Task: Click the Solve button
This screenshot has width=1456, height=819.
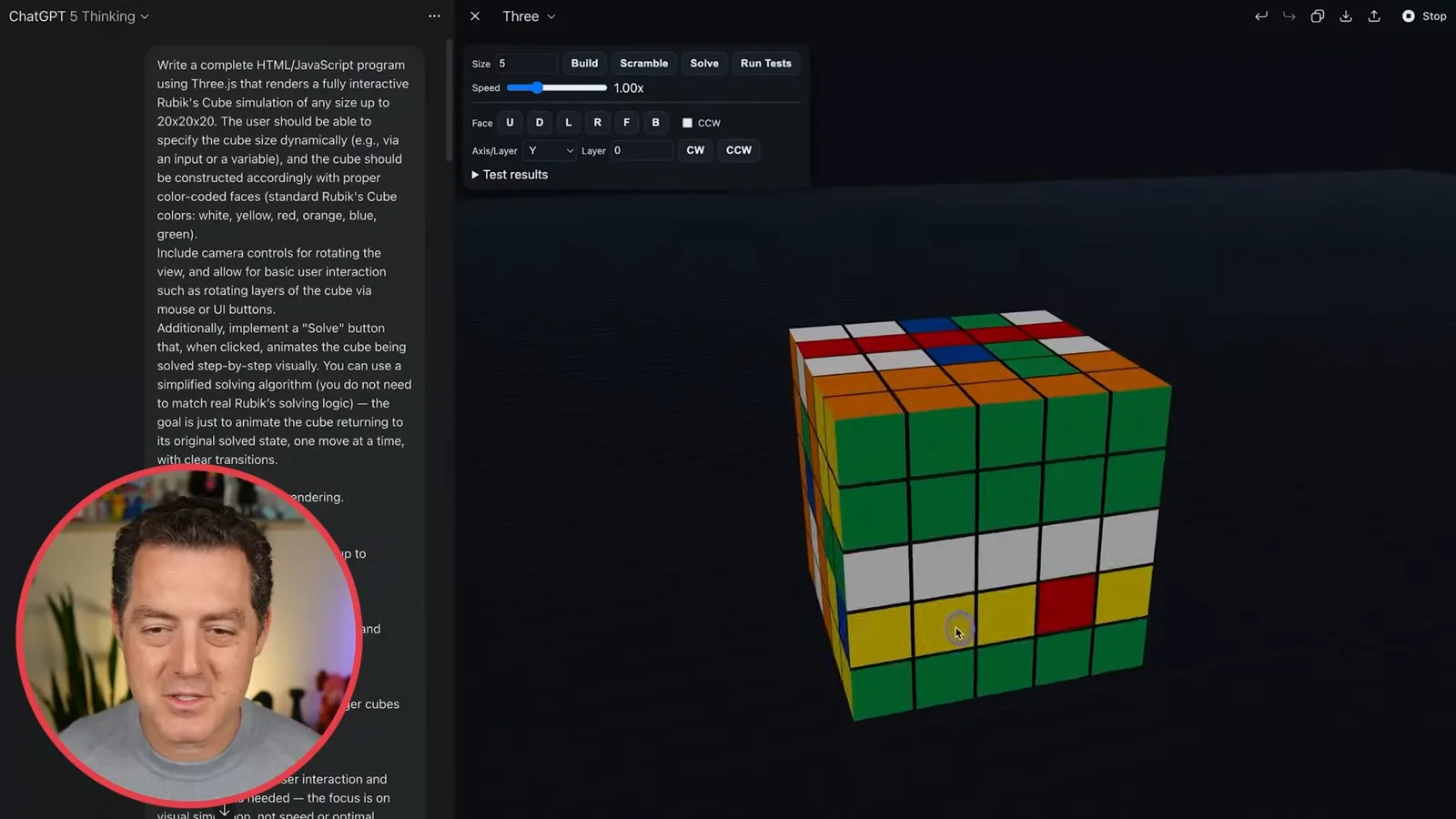Action: click(x=704, y=64)
